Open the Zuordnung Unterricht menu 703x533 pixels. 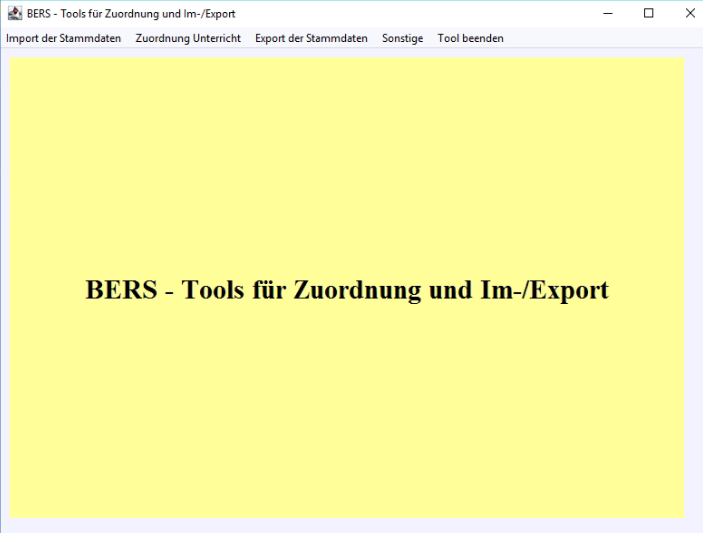coord(188,38)
